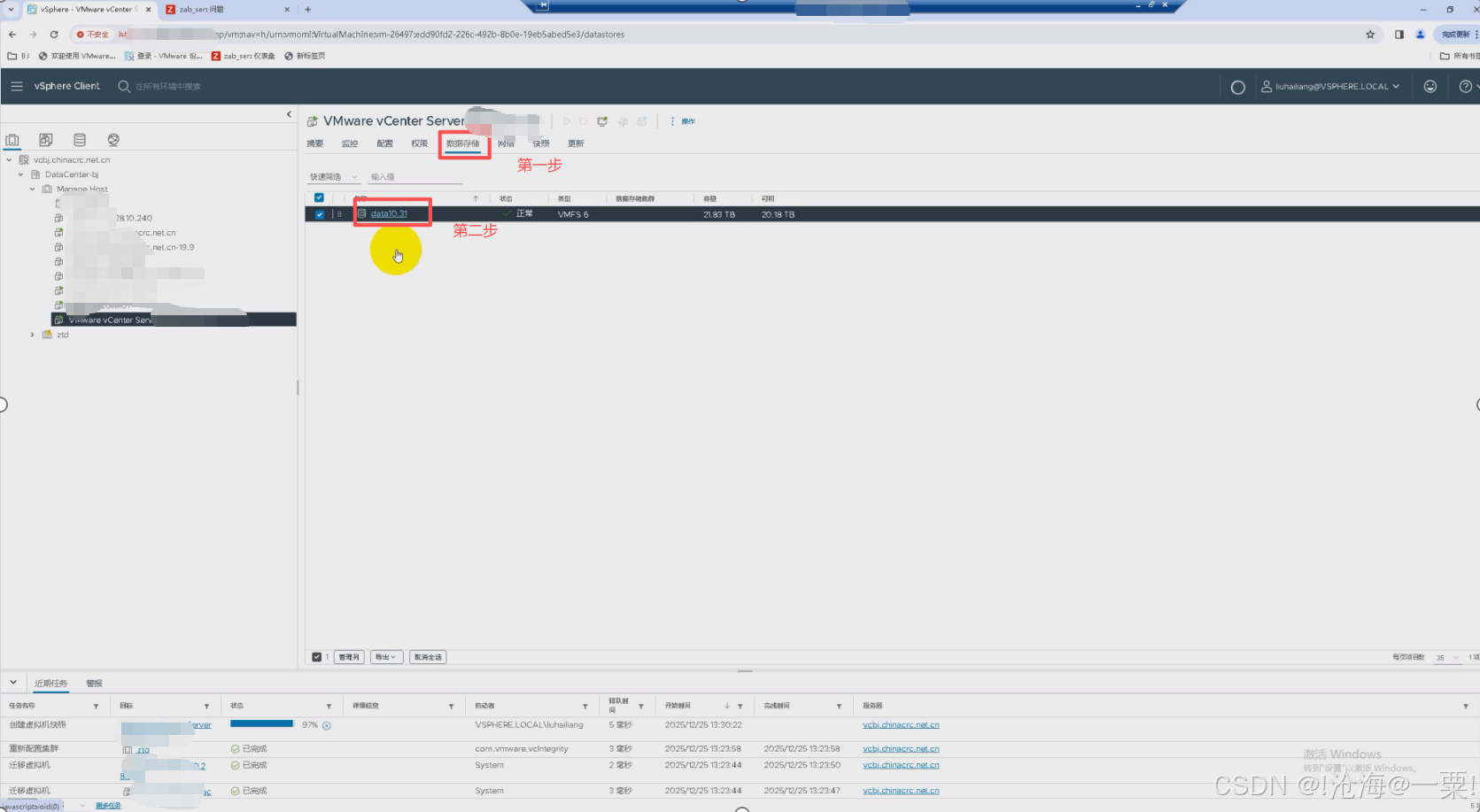Image resolution: width=1480 pixels, height=812 pixels.
Task: Switch to the Alarms (警报) tab
Action: tap(95, 684)
